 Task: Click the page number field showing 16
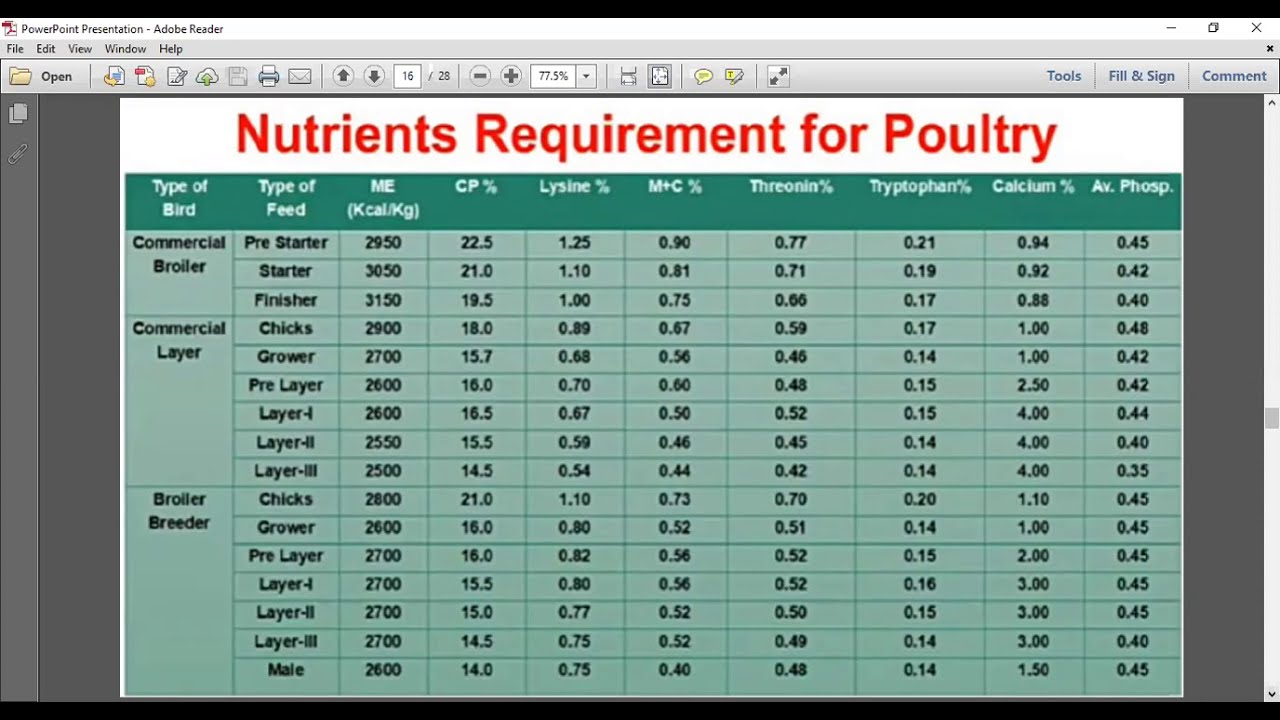(x=407, y=76)
